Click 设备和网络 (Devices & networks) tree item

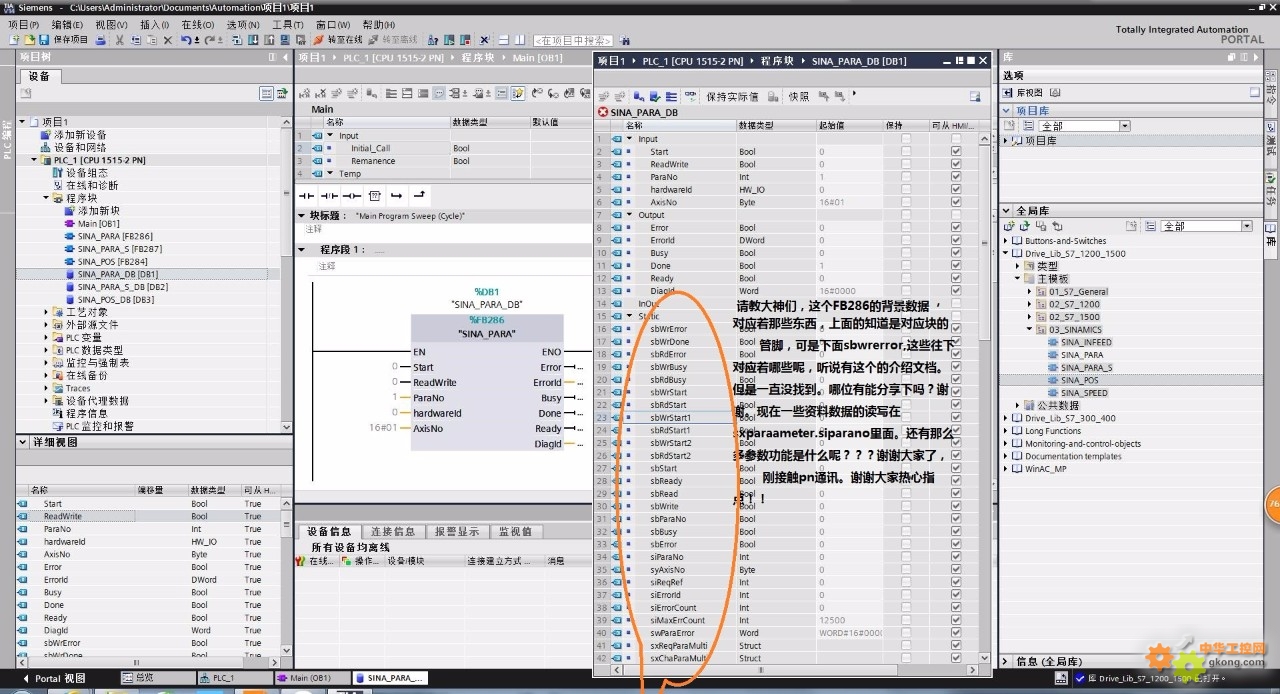pyautogui.click(x=80, y=147)
